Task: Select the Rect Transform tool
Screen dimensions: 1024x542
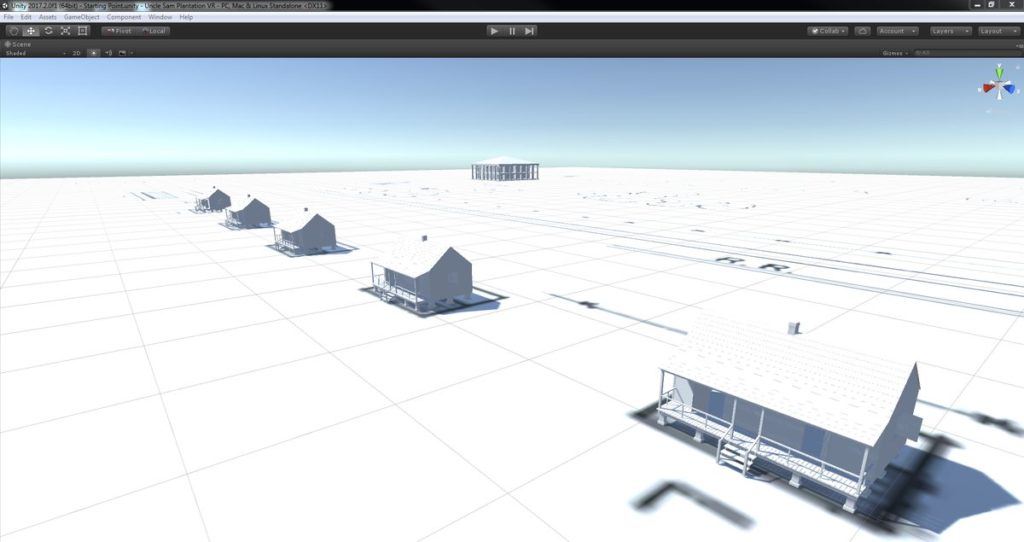Action: pyautogui.click(x=82, y=31)
